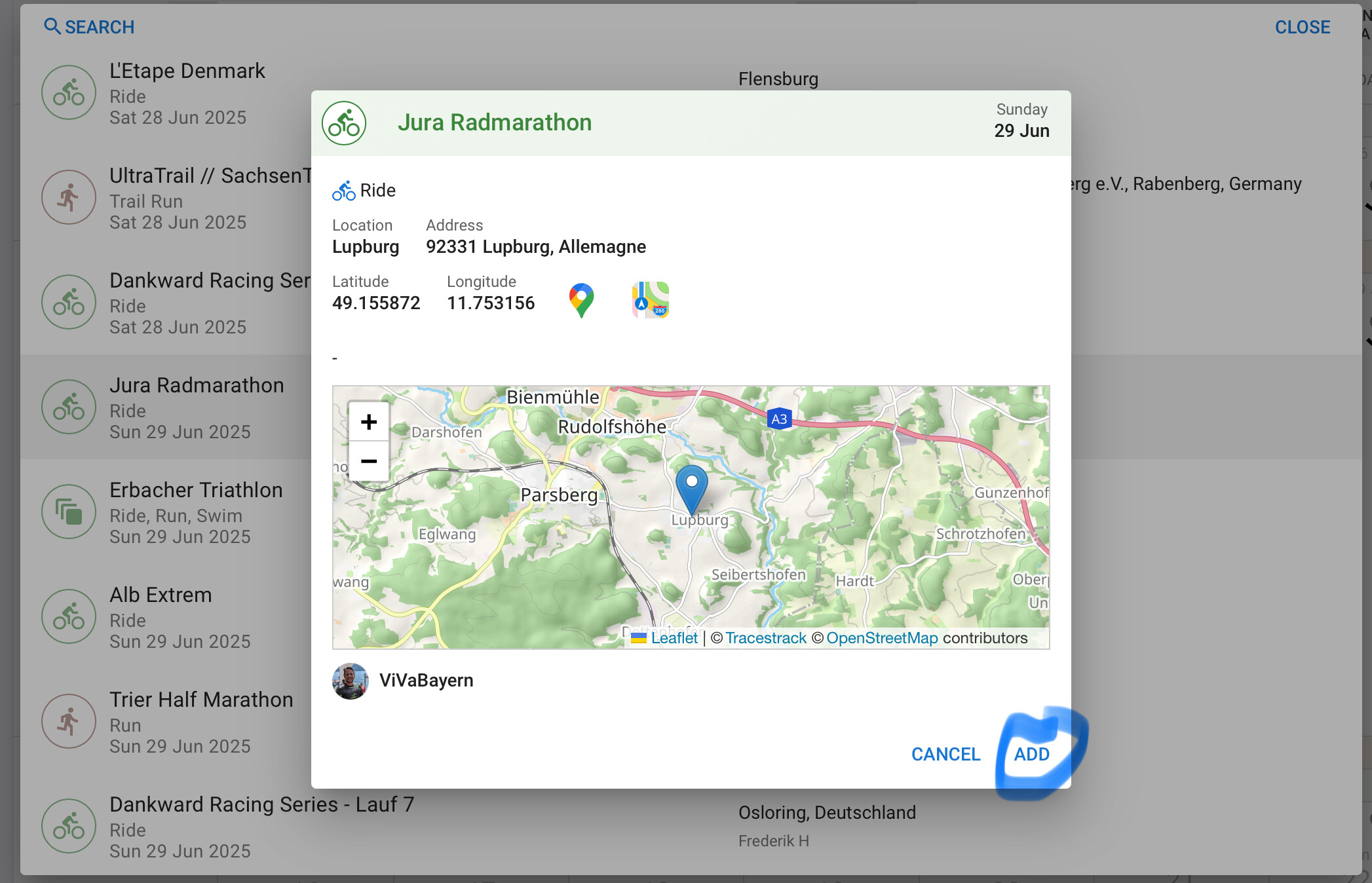Click the ViVaBayern profile avatar
The width and height of the screenshot is (1372, 883).
351,681
